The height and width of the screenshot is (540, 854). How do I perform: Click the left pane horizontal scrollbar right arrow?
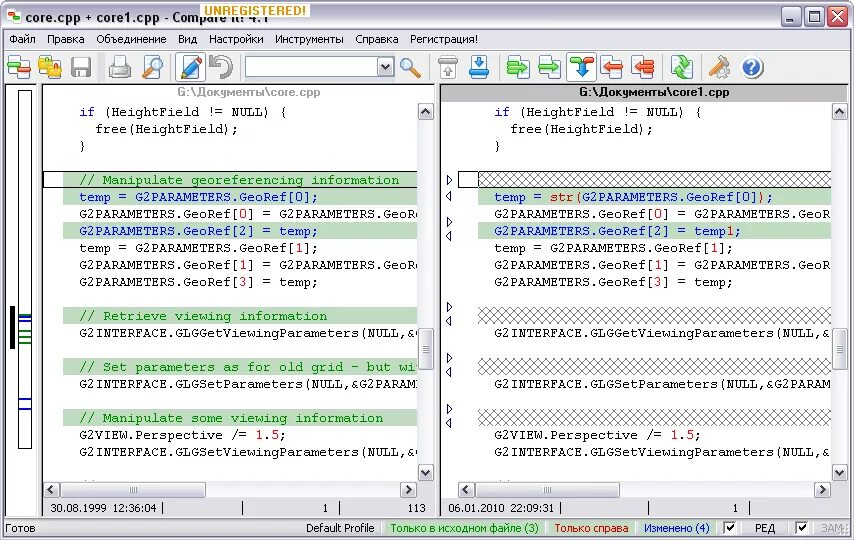point(408,489)
